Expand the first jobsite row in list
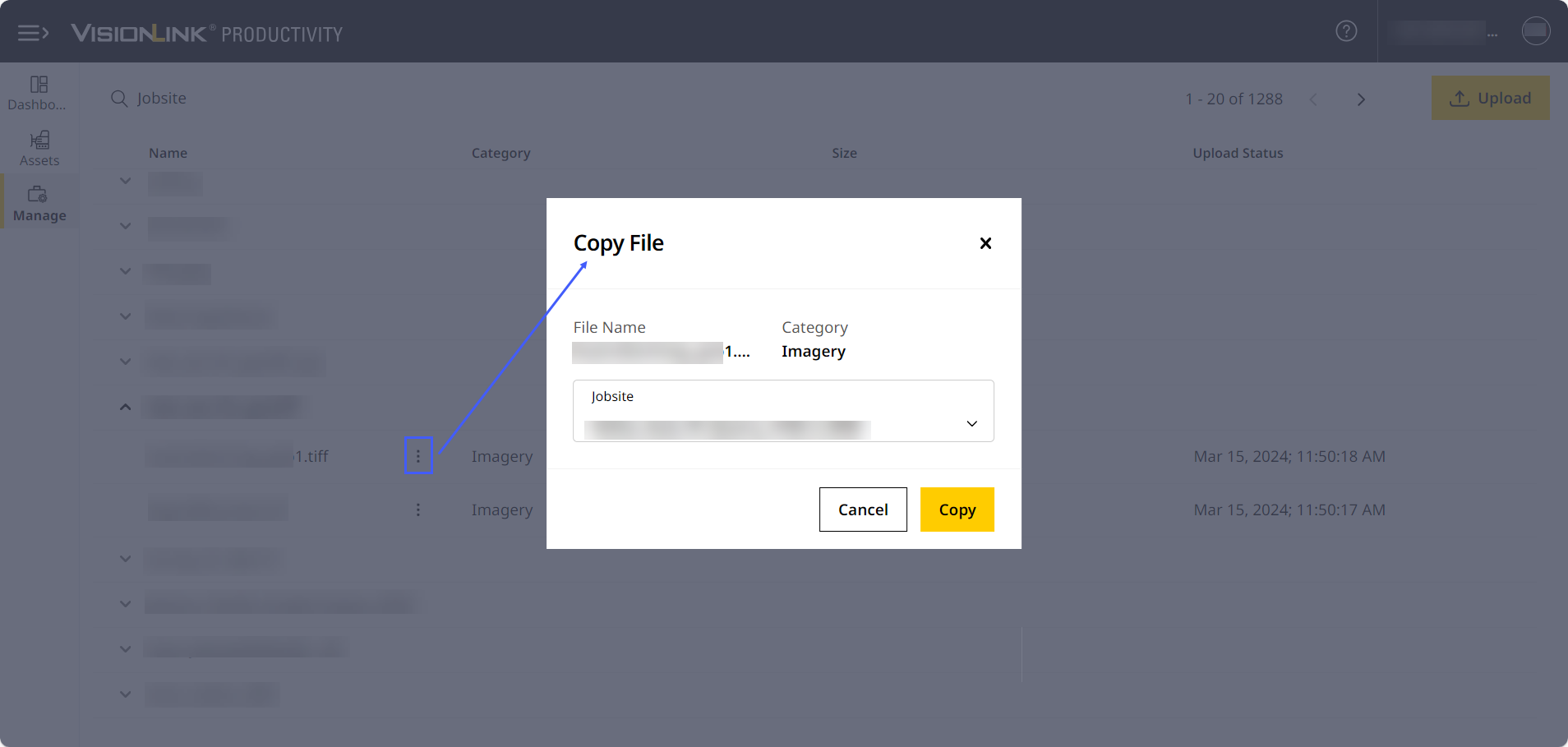This screenshot has width=1568, height=747. coord(125,181)
